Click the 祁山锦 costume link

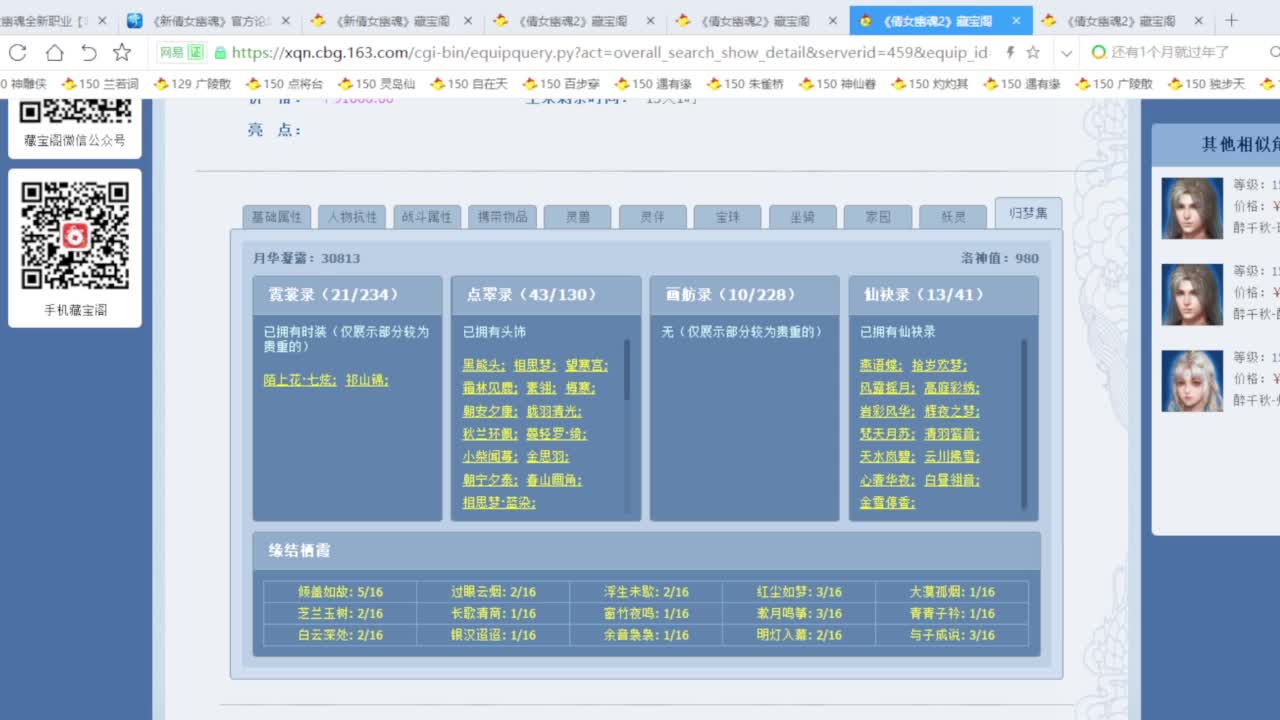pyautogui.click(x=366, y=380)
